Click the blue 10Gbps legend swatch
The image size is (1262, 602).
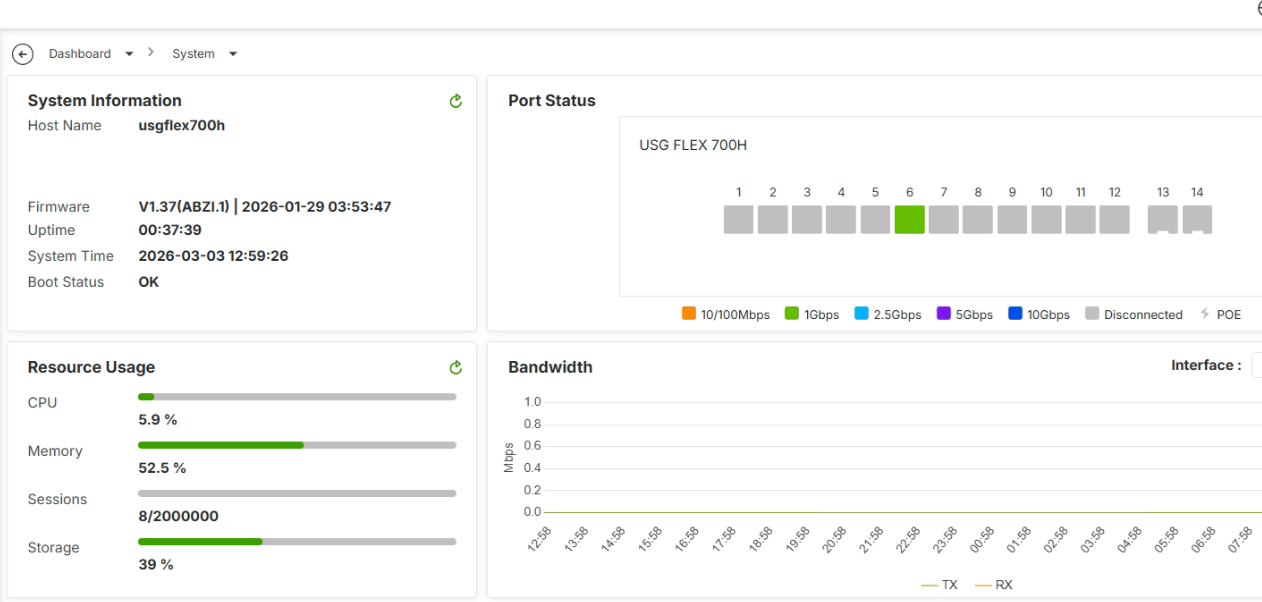point(1016,313)
